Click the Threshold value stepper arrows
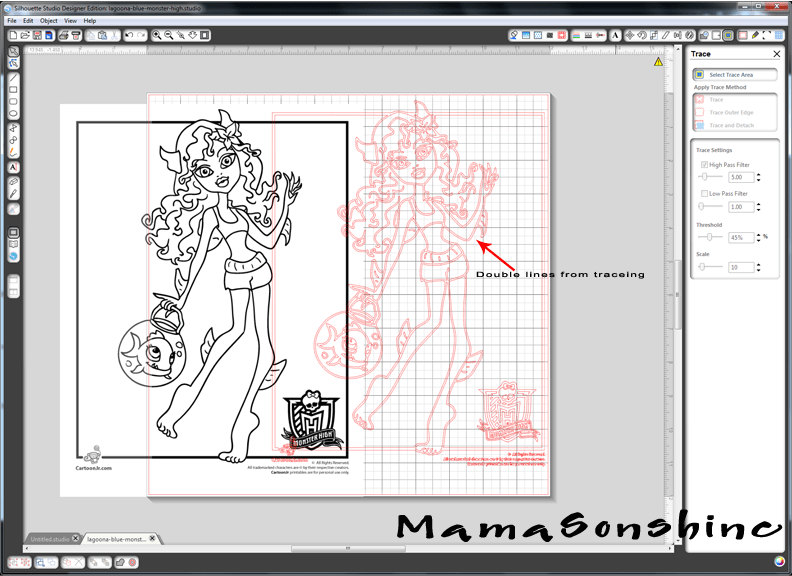 click(758, 238)
